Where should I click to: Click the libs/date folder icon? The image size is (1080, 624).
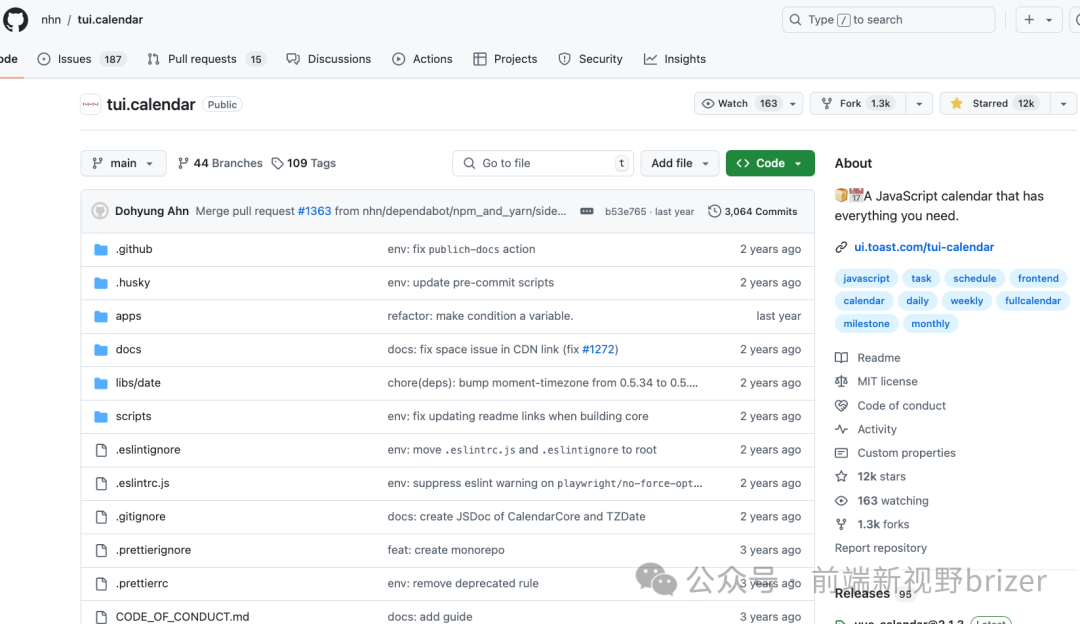pyautogui.click(x=101, y=383)
